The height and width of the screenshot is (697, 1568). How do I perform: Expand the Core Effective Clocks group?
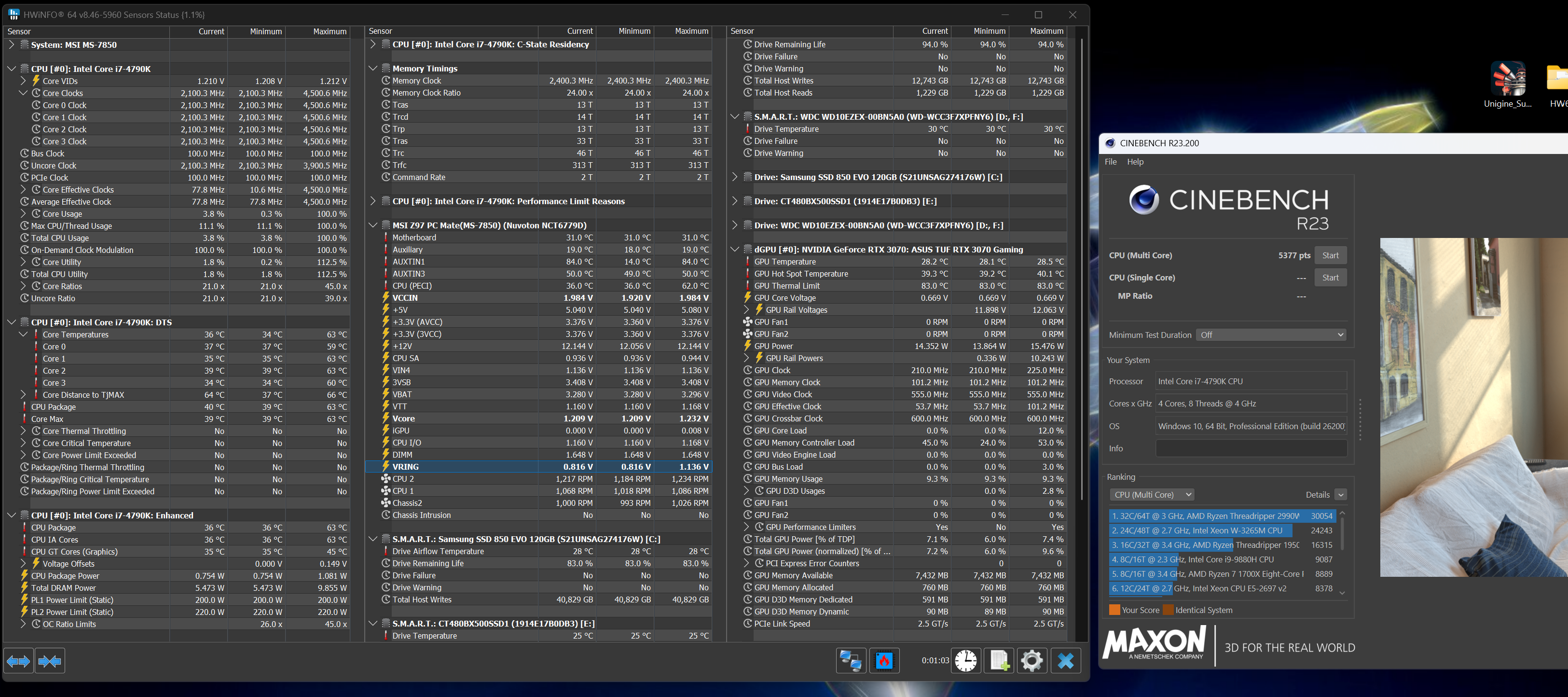click(x=23, y=190)
